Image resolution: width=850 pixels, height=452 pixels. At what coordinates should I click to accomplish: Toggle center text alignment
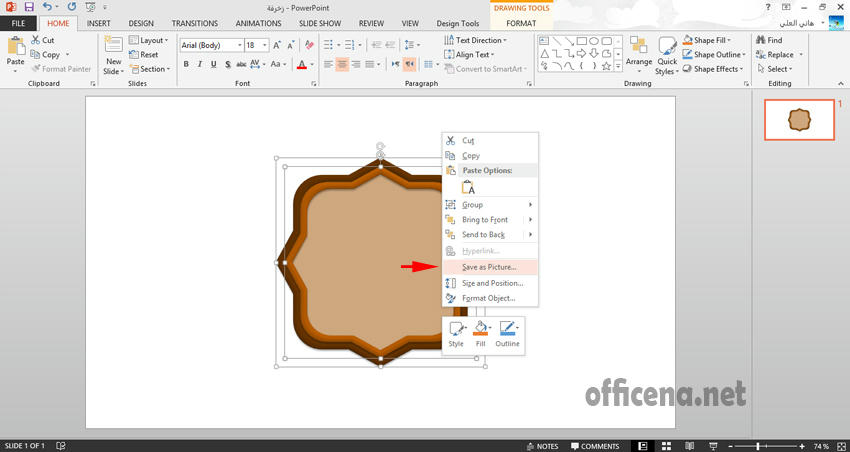[x=343, y=64]
